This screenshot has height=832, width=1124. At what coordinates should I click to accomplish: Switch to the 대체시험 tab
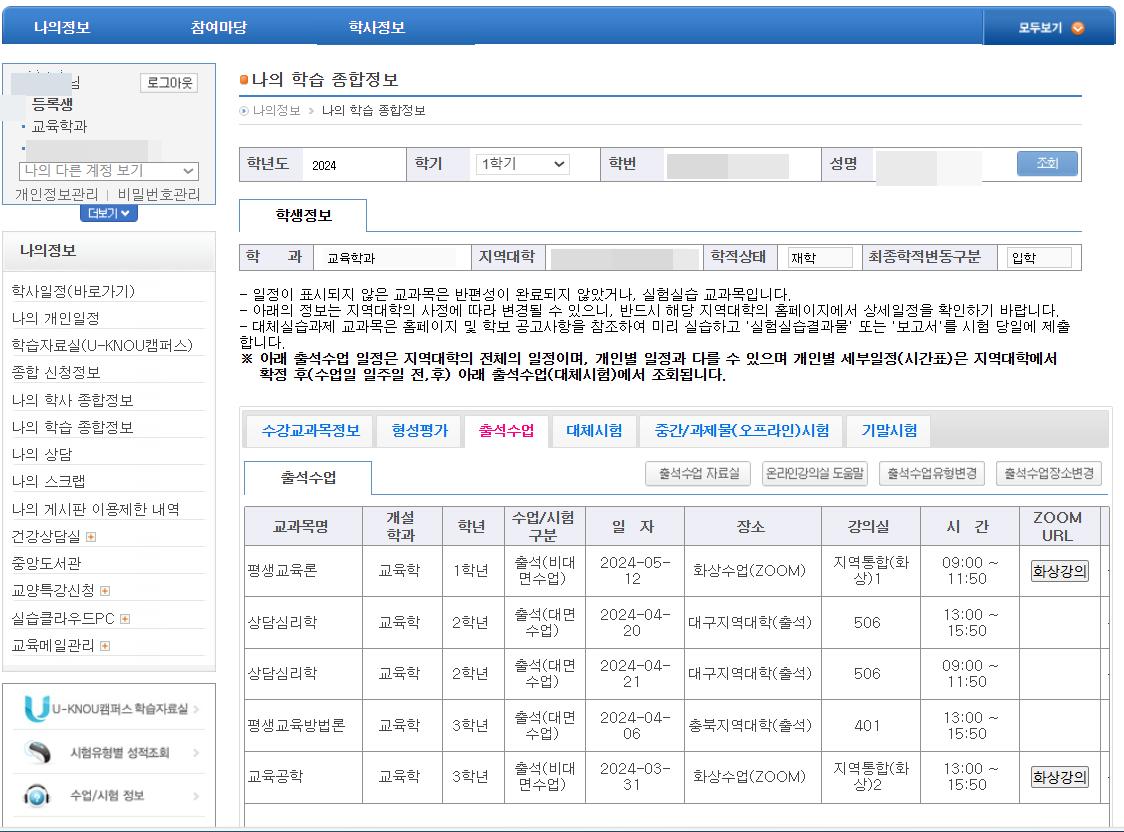click(594, 431)
